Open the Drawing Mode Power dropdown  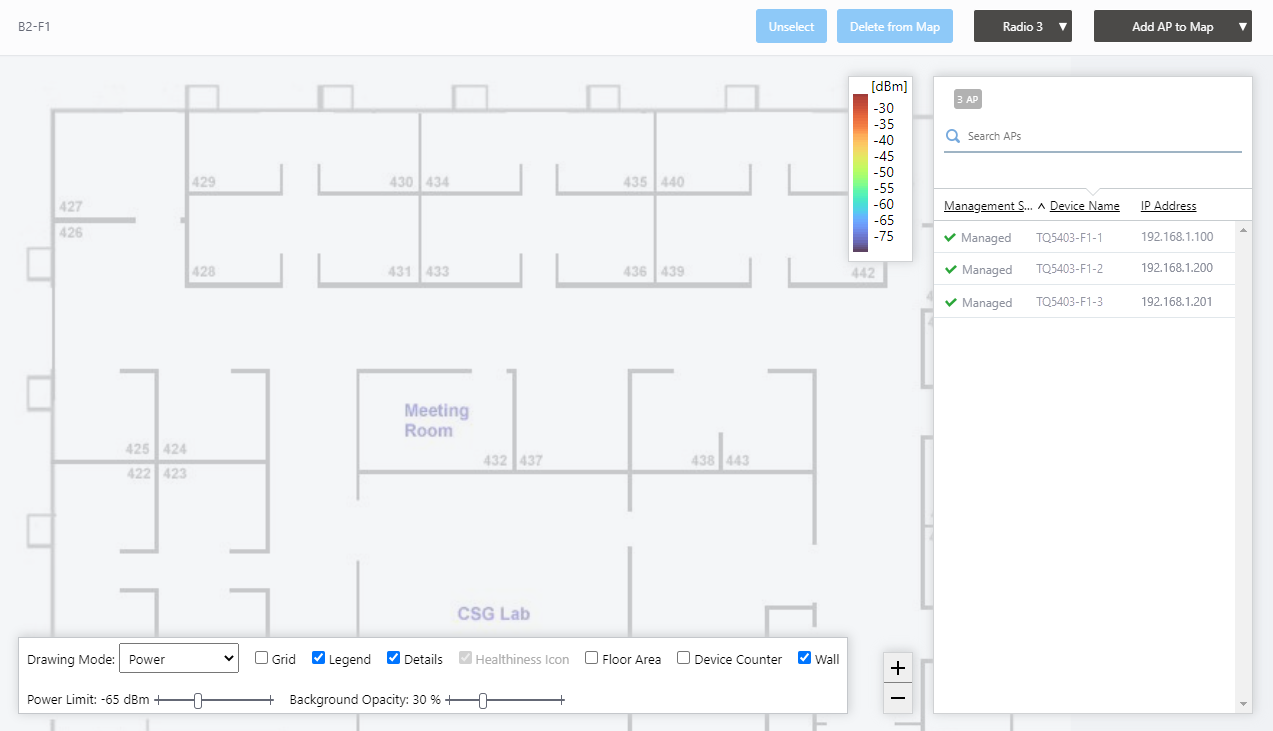pyautogui.click(x=178, y=658)
